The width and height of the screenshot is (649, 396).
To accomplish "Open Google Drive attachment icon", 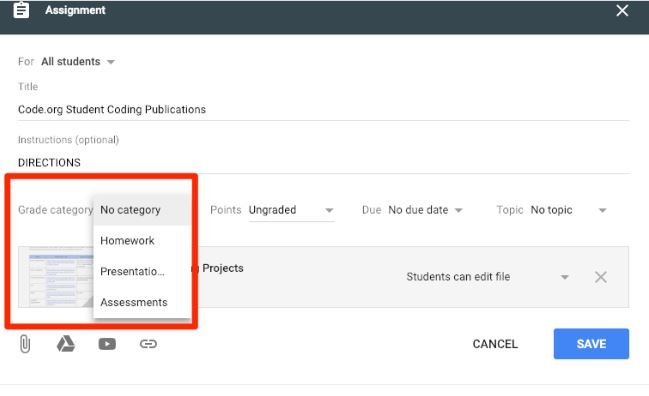I will (x=66, y=344).
